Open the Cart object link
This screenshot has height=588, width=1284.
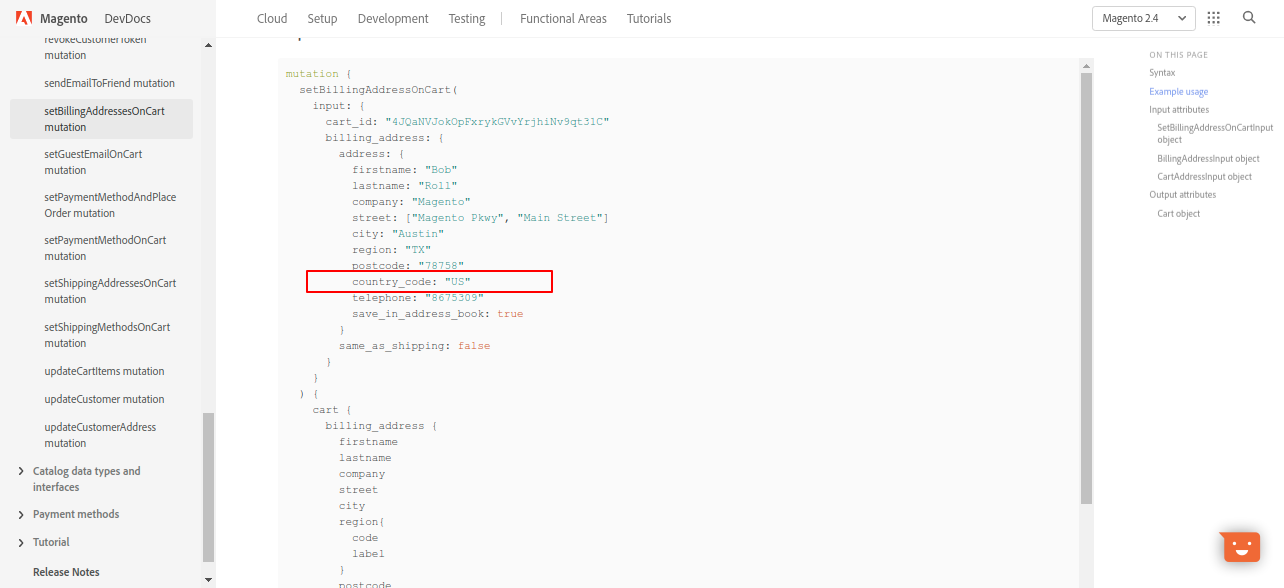(1178, 213)
